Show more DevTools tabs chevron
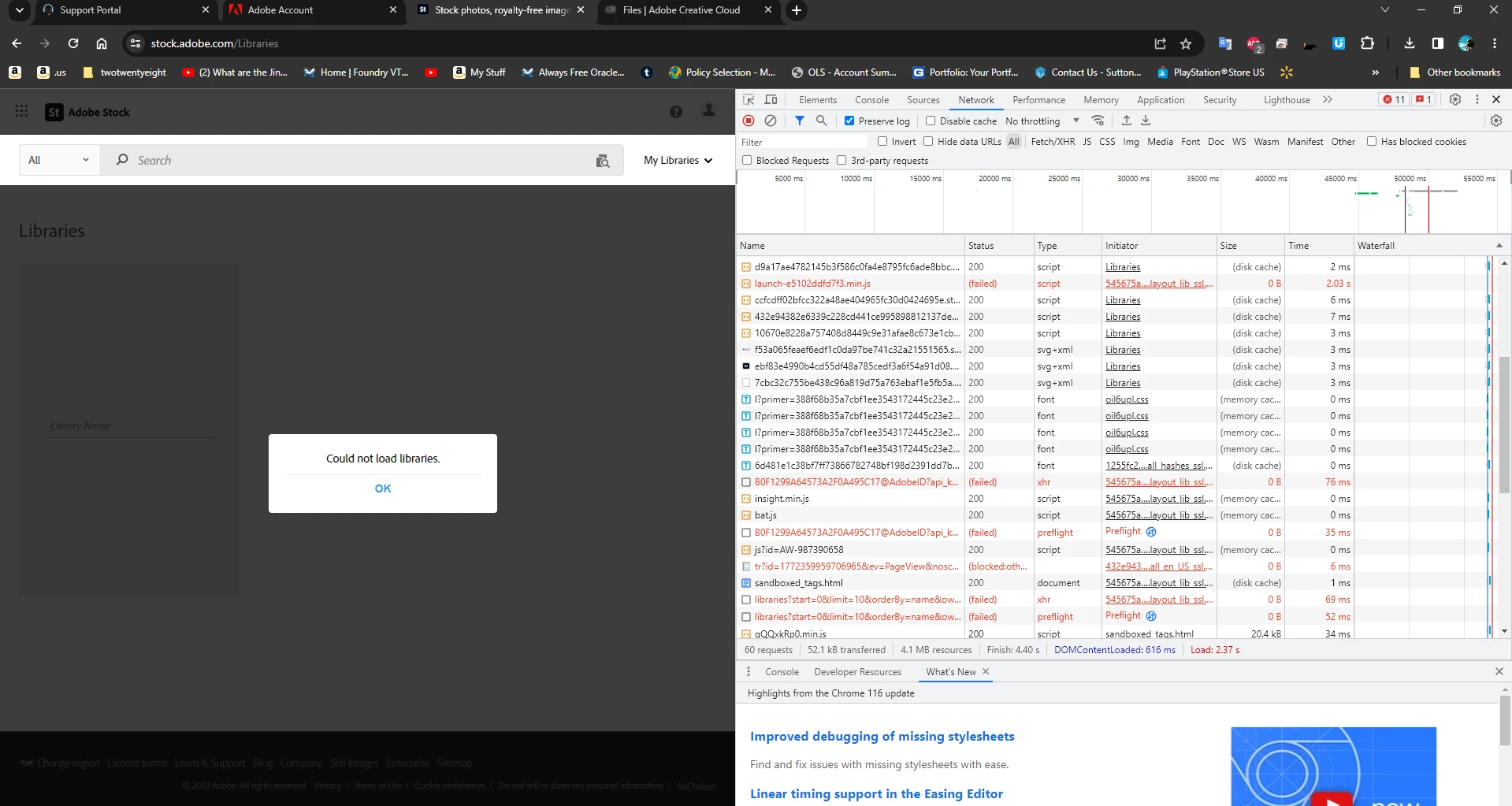The width and height of the screenshot is (1512, 806). [x=1328, y=99]
